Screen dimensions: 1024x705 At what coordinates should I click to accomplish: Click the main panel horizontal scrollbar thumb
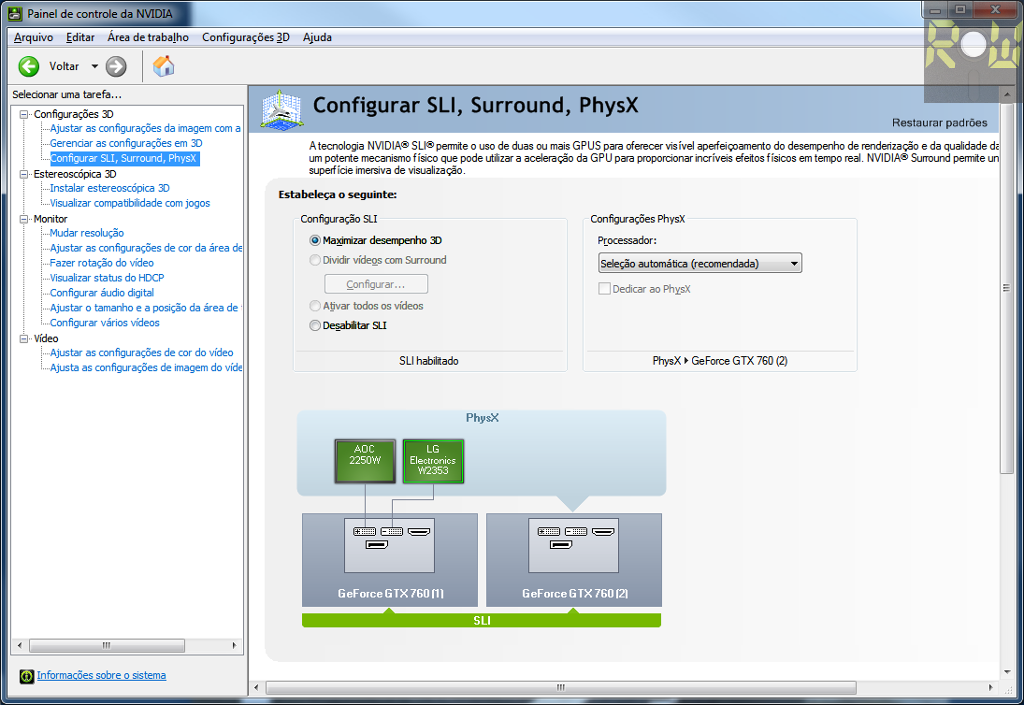pos(561,687)
